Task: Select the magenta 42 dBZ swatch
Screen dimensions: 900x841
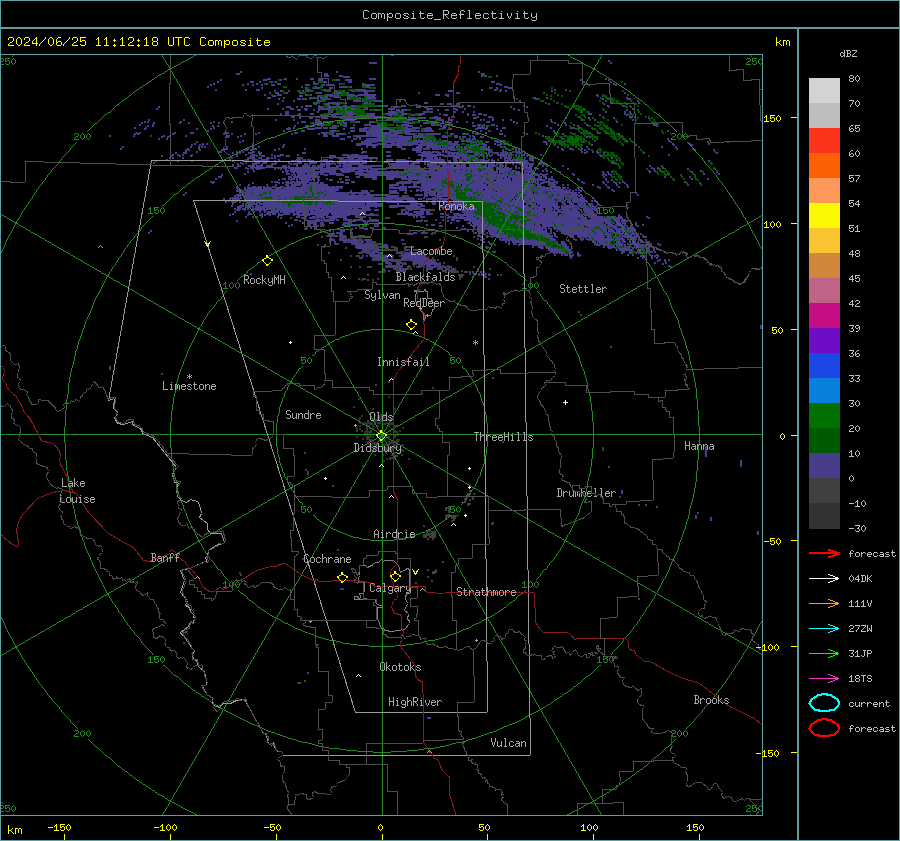Action: coord(824,315)
